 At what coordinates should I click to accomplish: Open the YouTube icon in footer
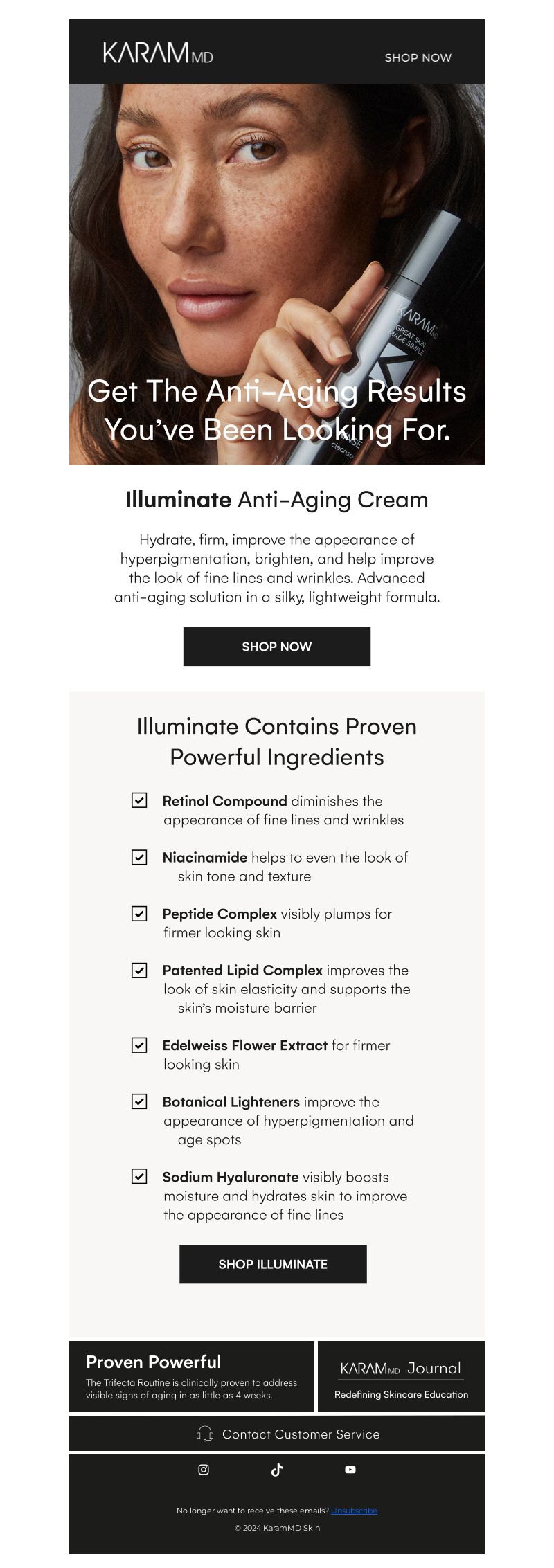[x=350, y=1470]
